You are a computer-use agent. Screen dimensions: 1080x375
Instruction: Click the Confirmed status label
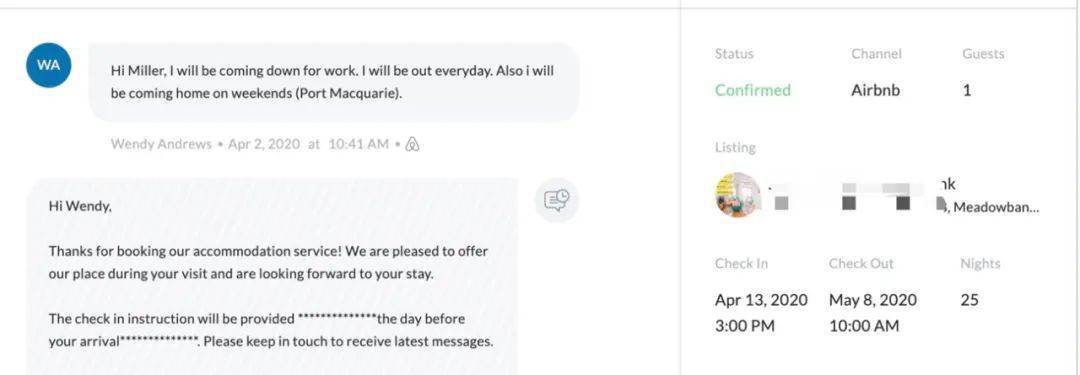753,90
